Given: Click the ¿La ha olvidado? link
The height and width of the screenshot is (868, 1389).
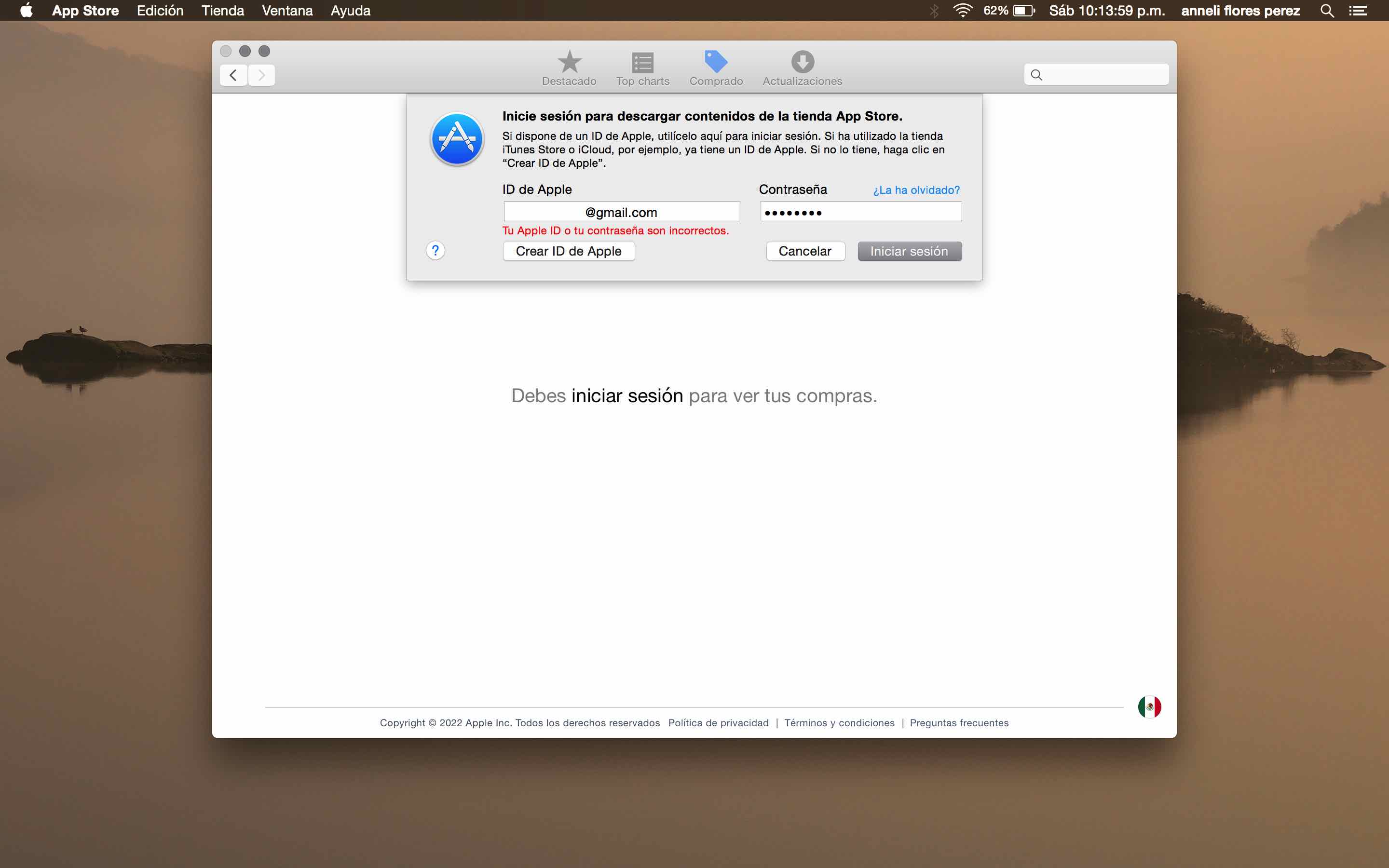Looking at the screenshot, I should pos(916,190).
